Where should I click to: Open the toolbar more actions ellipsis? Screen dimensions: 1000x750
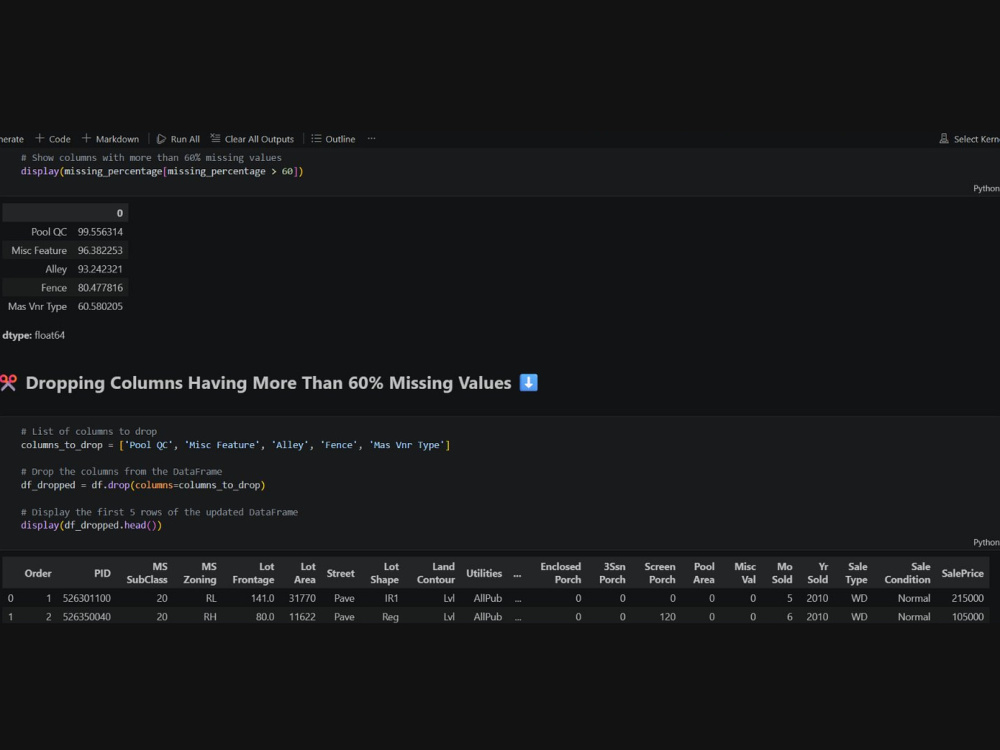point(371,138)
